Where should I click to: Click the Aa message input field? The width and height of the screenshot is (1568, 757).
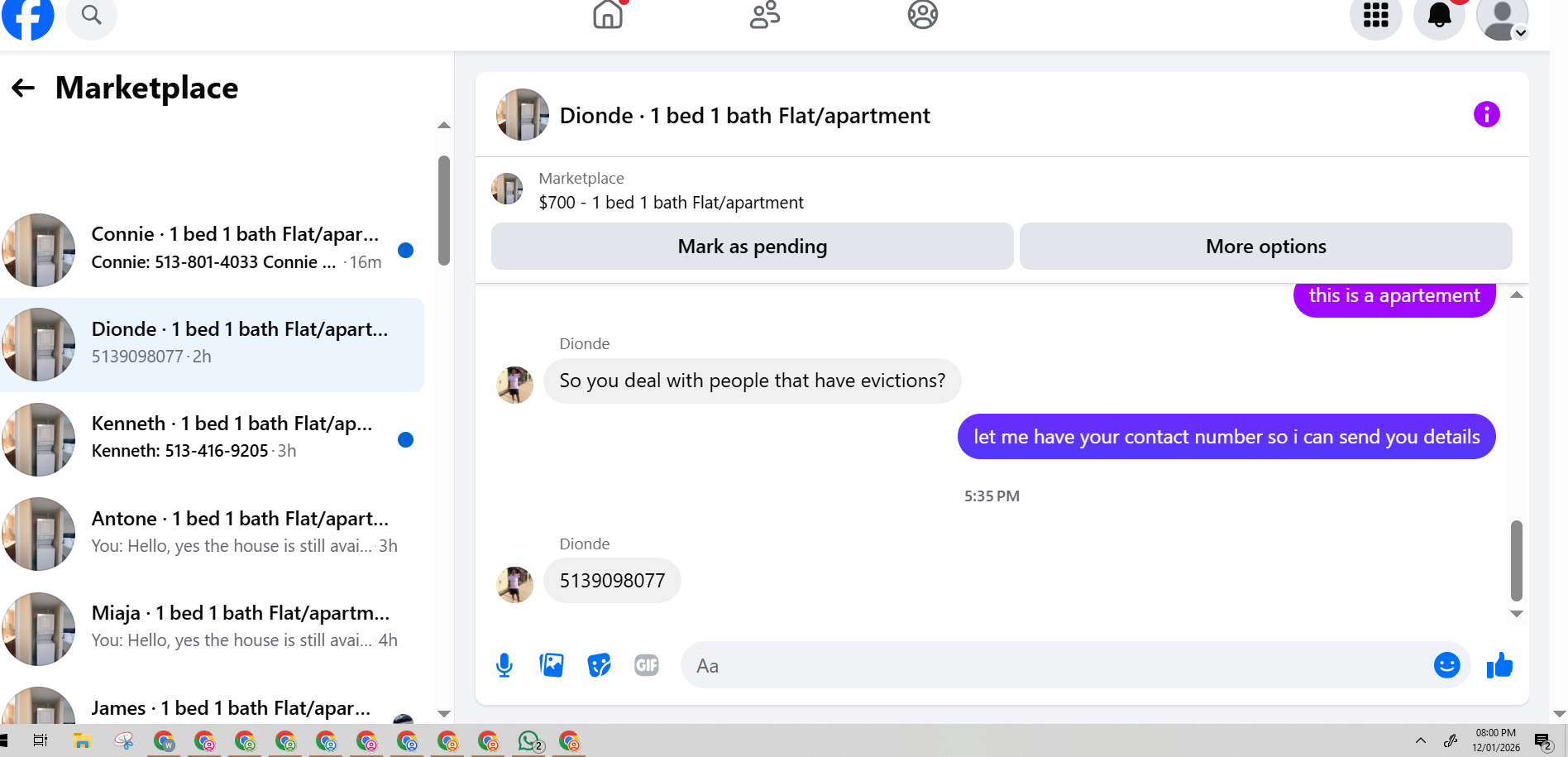[1056, 665]
